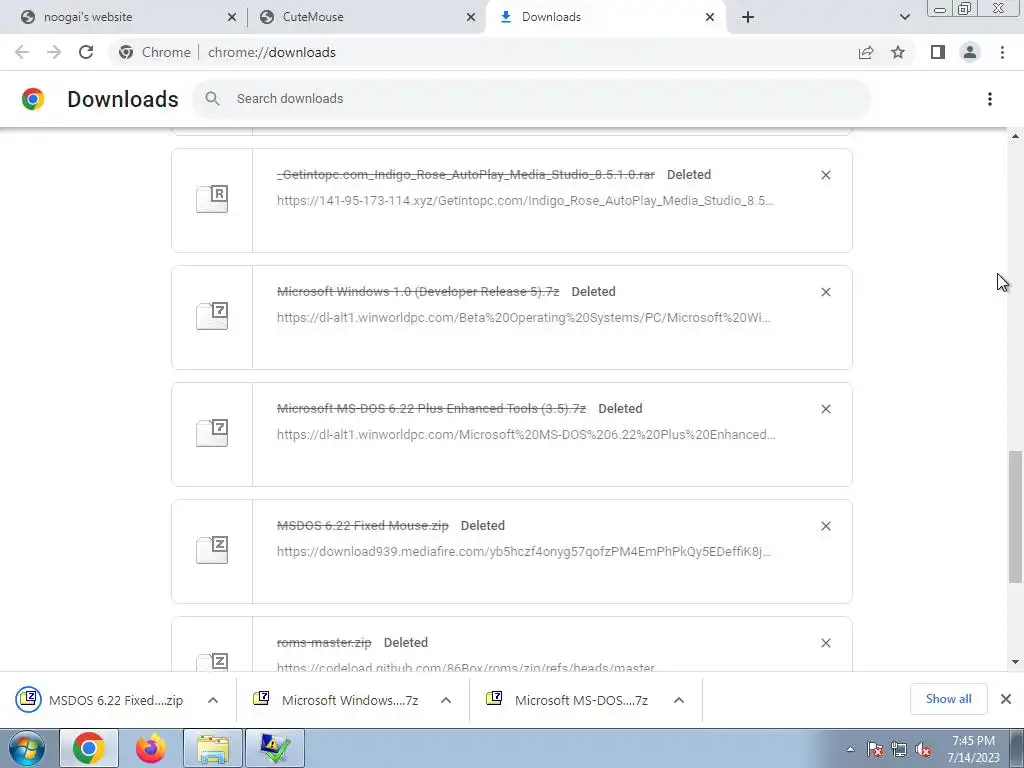Go back to previous page
This screenshot has width=1024, height=768.
coord(22,52)
